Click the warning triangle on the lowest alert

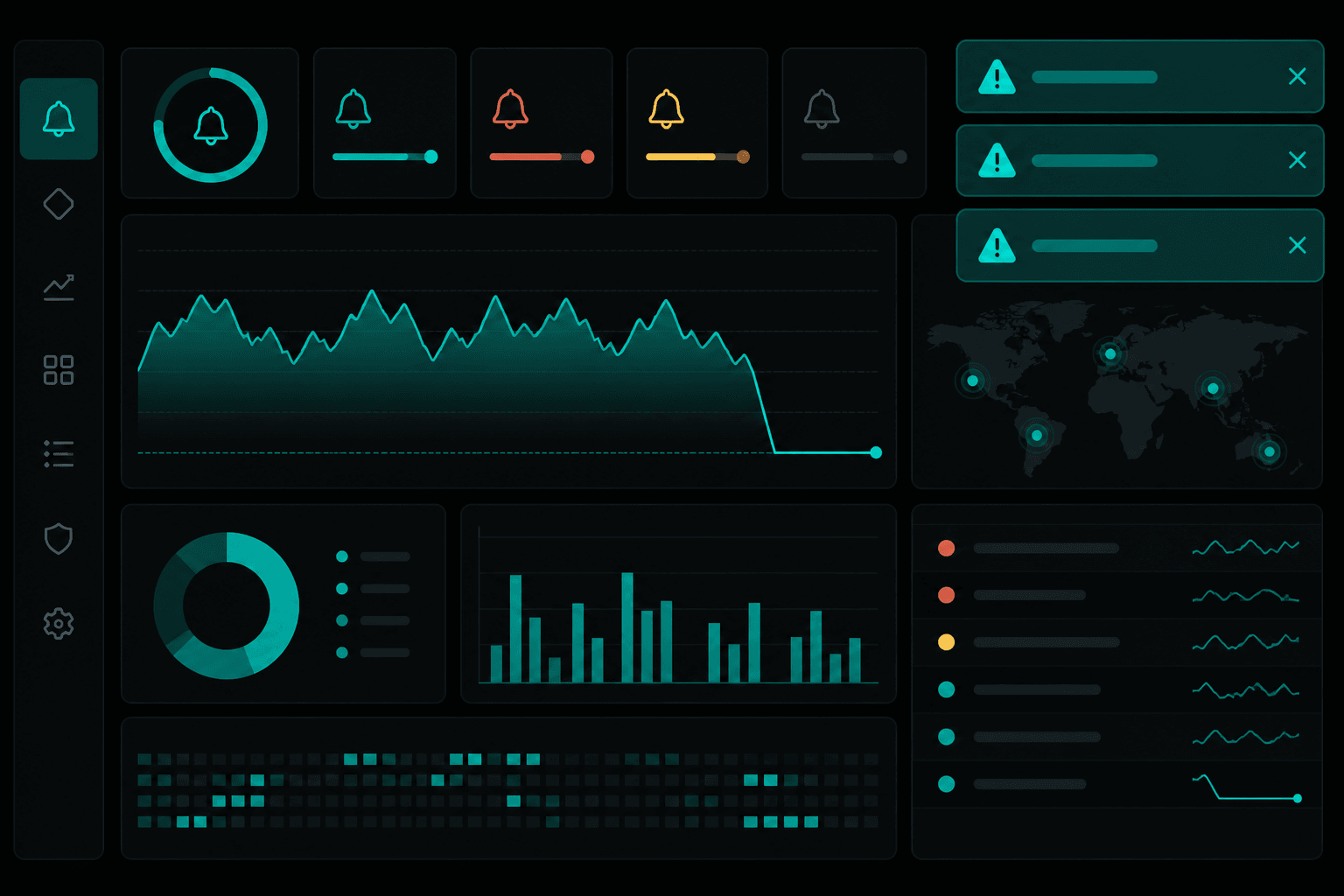[x=997, y=246]
